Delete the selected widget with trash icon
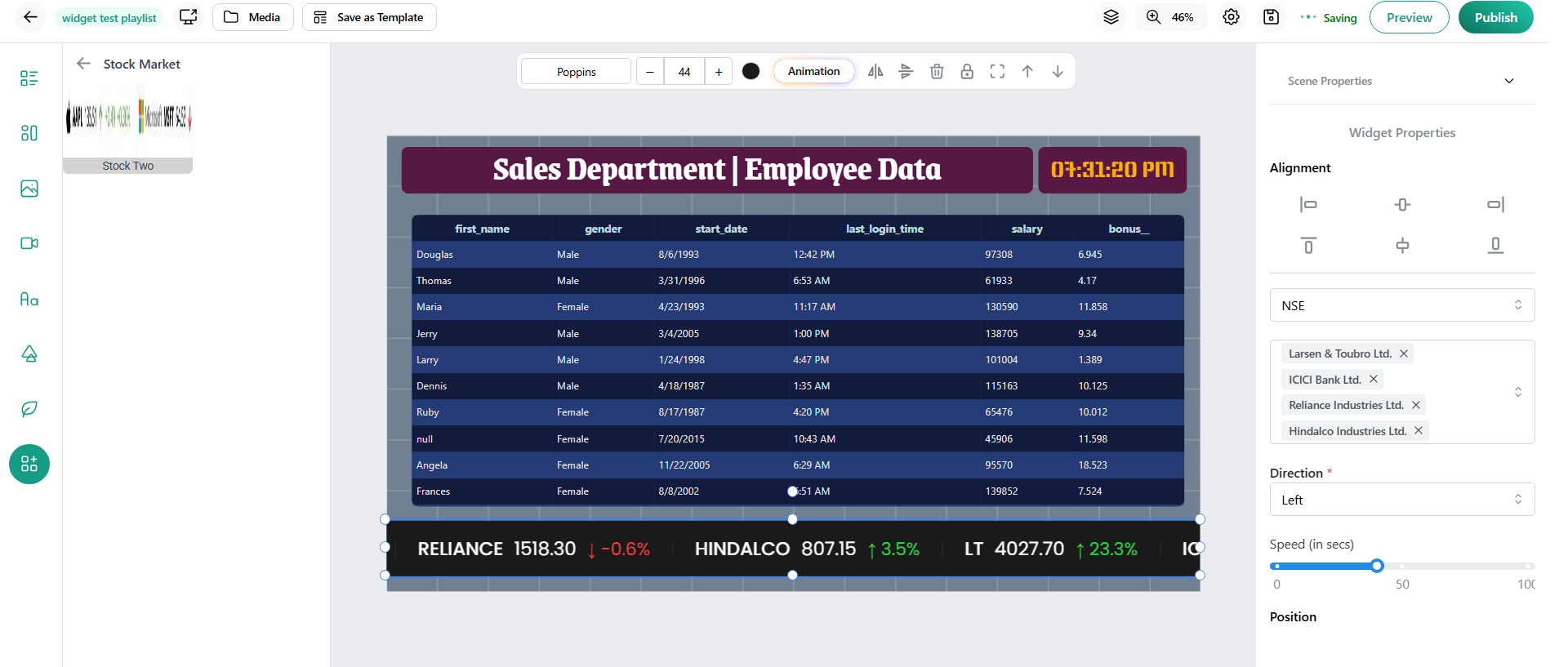1568x667 pixels. pyautogui.click(x=937, y=72)
